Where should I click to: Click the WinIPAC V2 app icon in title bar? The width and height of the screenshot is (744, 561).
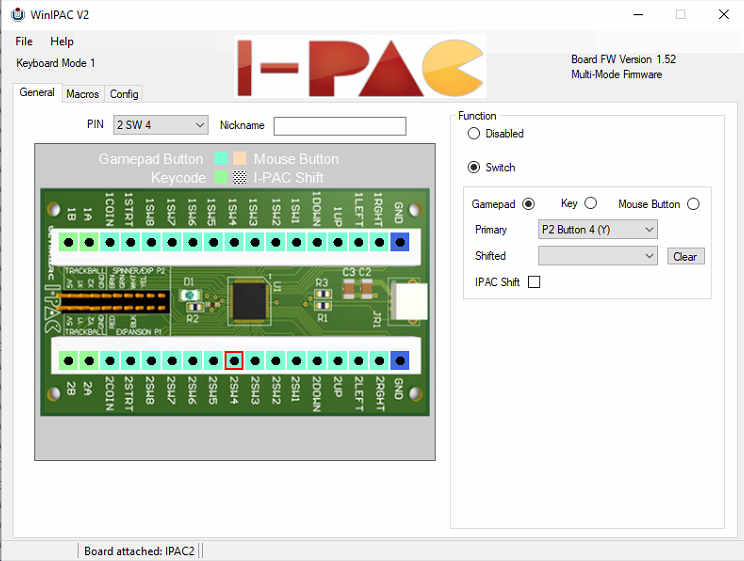[18, 15]
